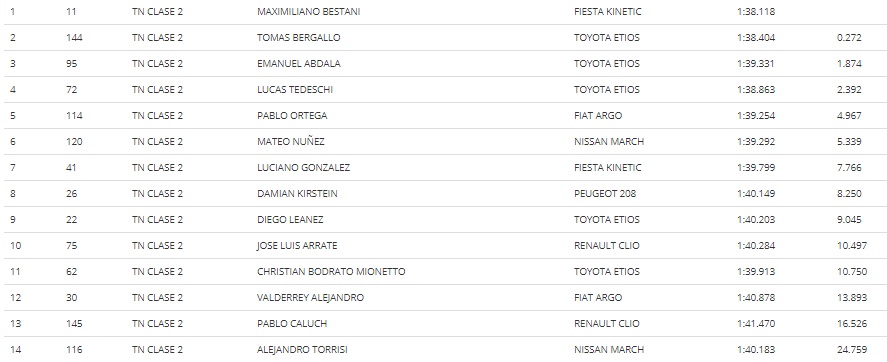Screen dimensions: 887x362
Task: Click Mateo Nuñez driver name
Action: pos(291,141)
